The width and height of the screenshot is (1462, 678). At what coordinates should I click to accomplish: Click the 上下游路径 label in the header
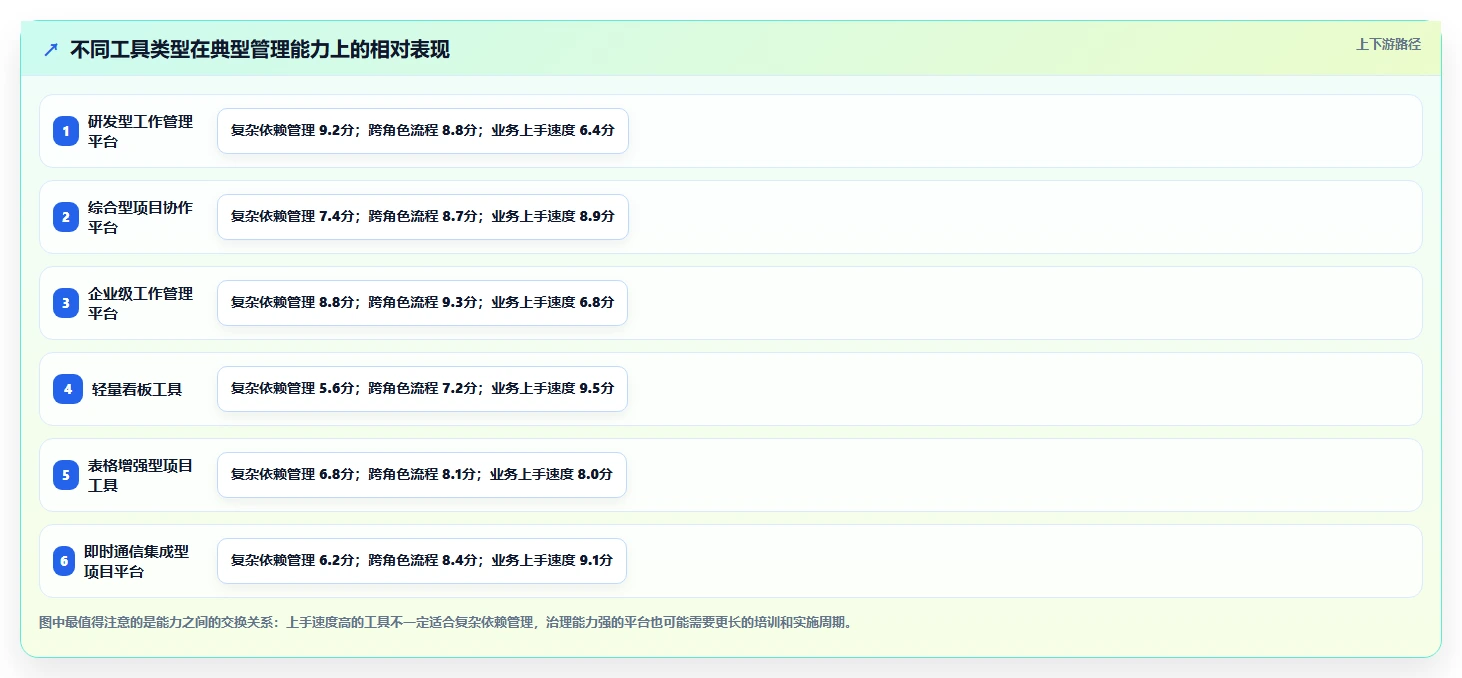tap(1388, 44)
